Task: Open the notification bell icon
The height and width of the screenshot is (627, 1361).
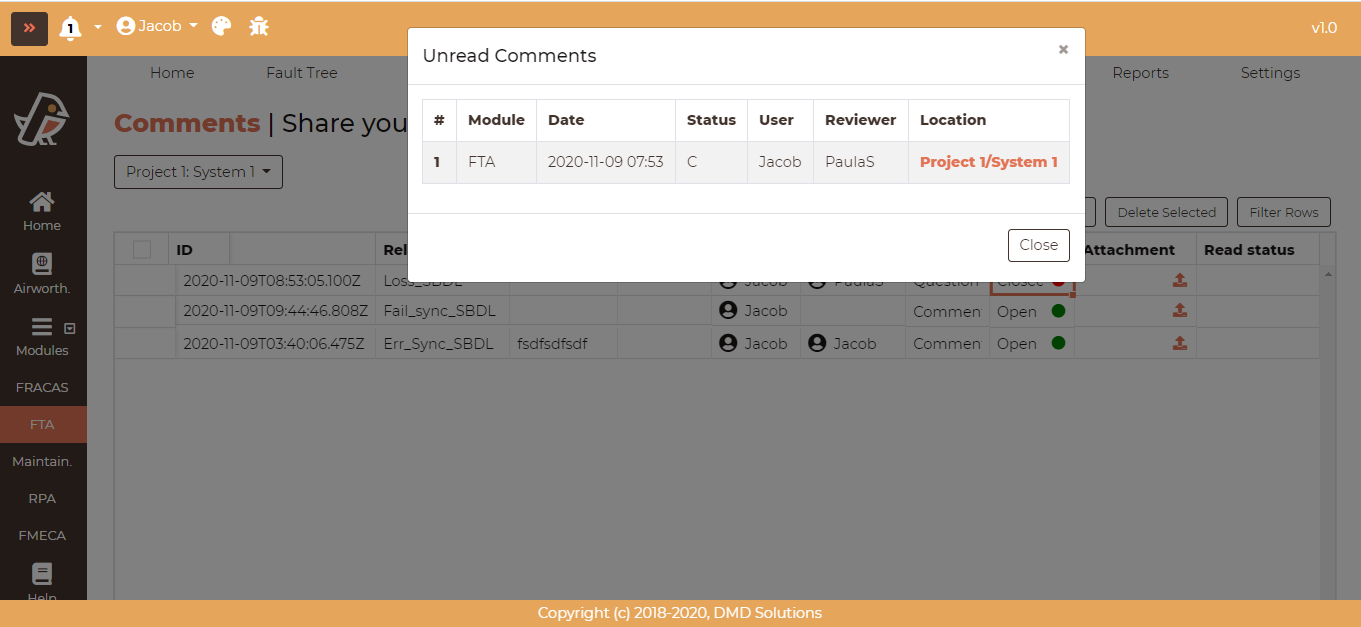Action: pos(69,27)
